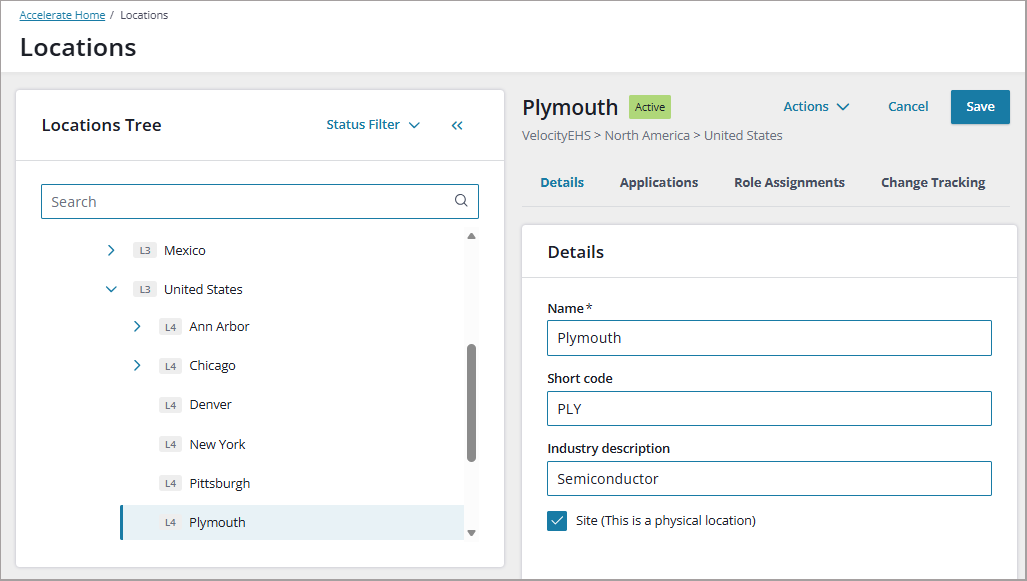Open the Role Assignments tab
This screenshot has height=581, width=1027.
(789, 183)
